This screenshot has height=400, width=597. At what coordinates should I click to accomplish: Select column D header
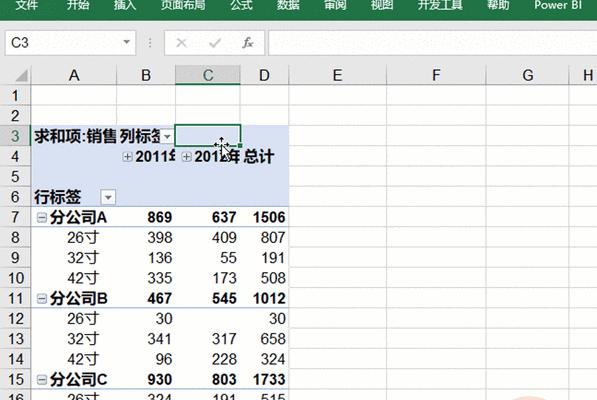264,75
